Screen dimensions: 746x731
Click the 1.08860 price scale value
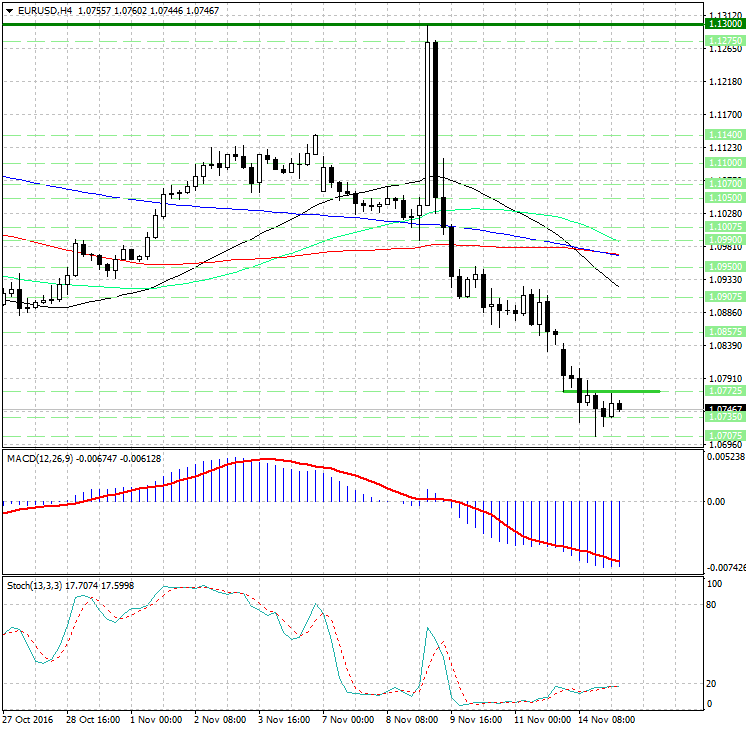[x=726, y=313]
